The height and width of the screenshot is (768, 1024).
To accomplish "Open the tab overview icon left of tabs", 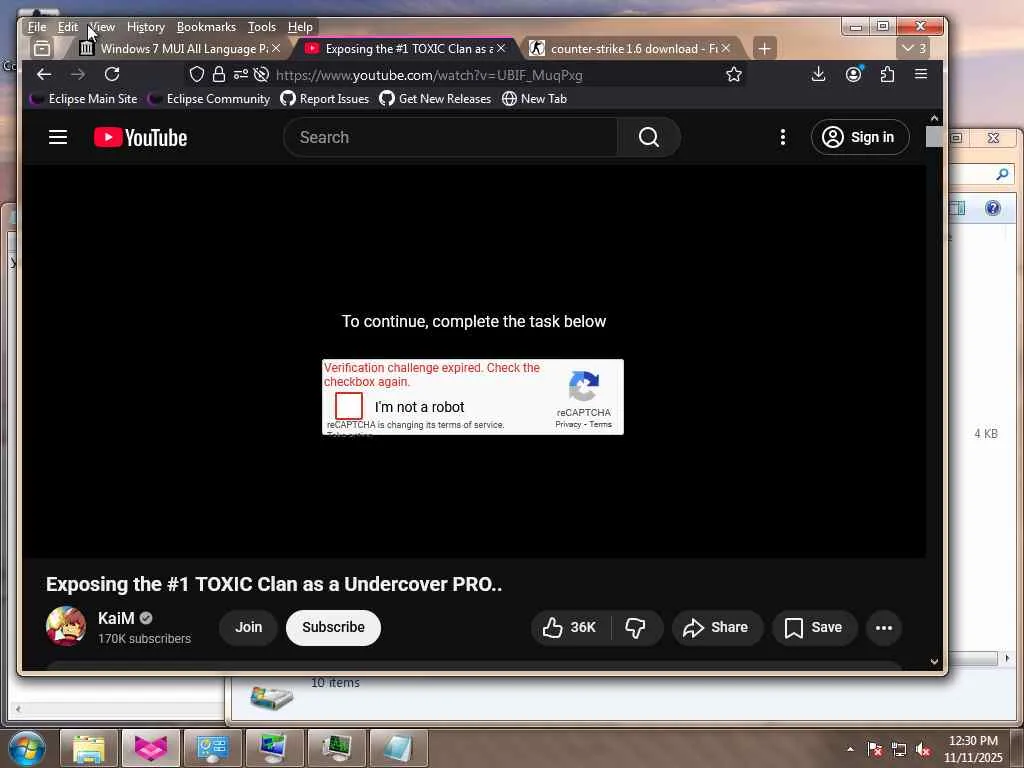I will point(42,48).
